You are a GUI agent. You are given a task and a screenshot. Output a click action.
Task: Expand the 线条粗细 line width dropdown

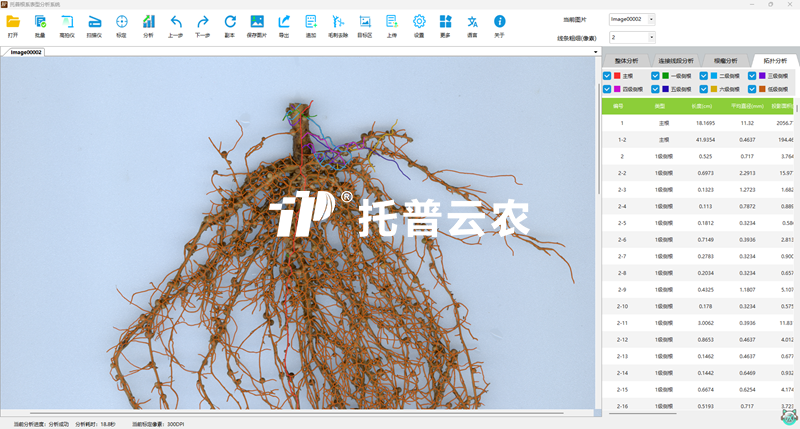tap(651, 37)
